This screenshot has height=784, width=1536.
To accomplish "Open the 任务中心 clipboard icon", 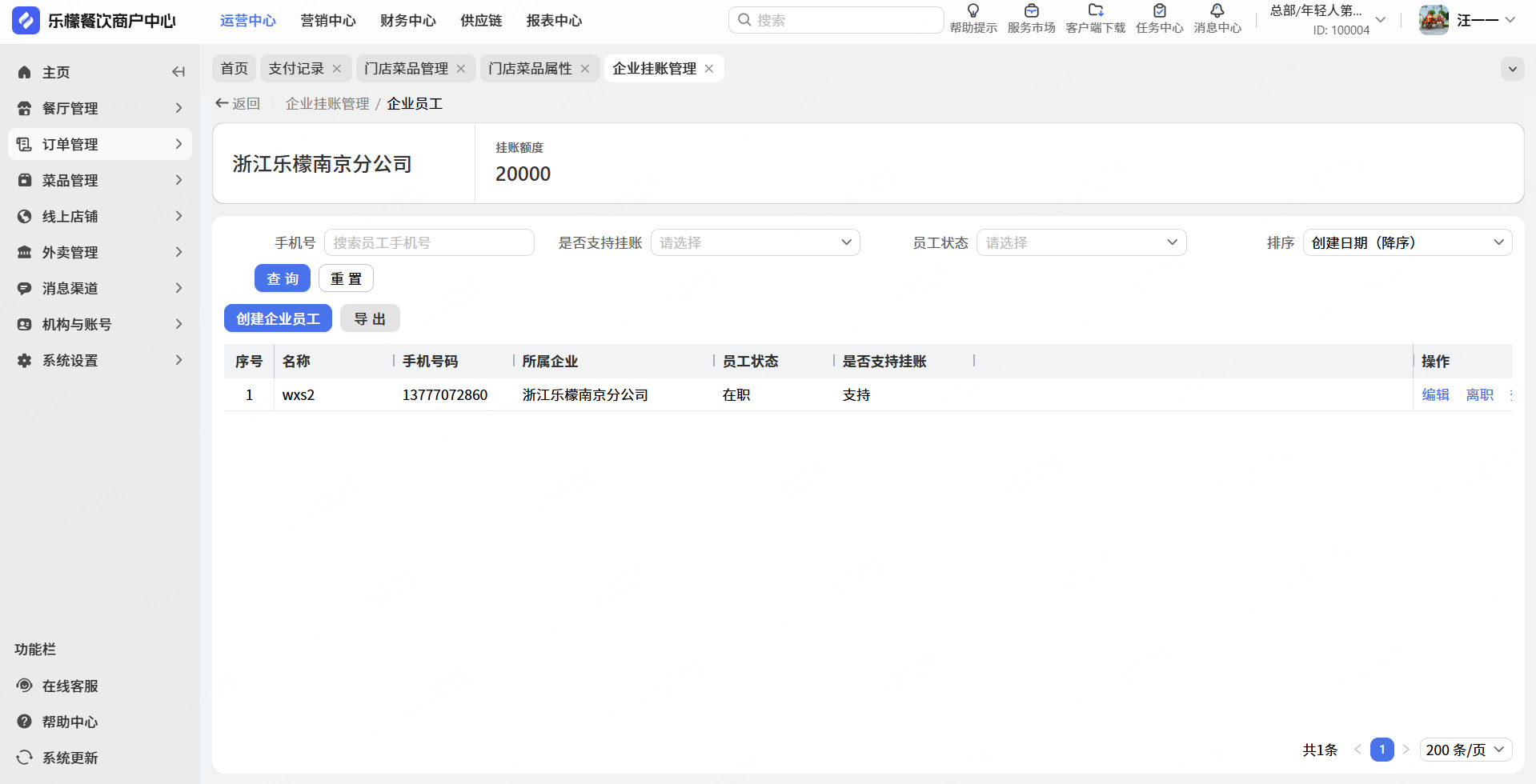I will 1159,11.
